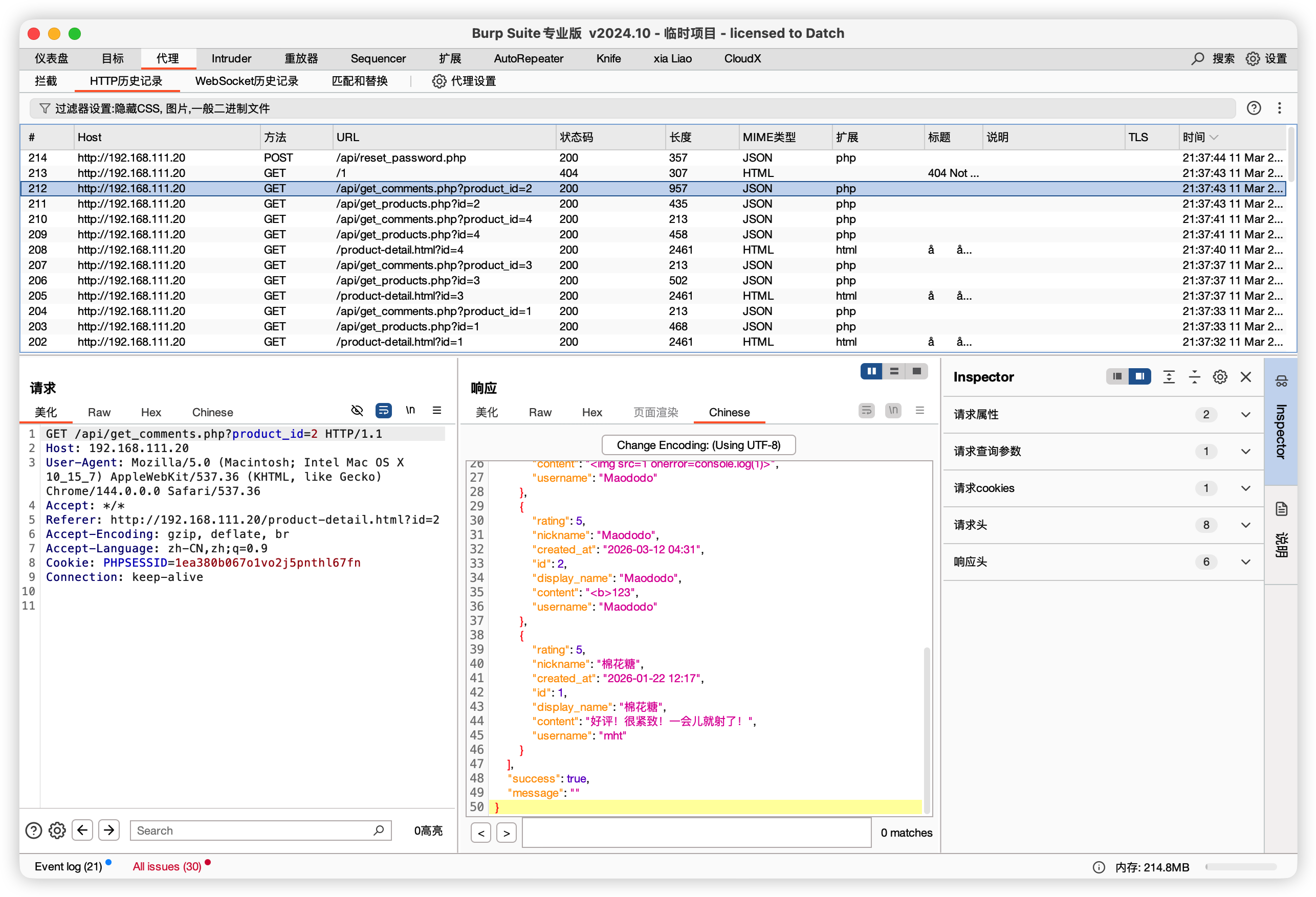Image resolution: width=1316 pixels, height=897 pixels.
Task: Click the Change Encoding button
Action: [698, 445]
